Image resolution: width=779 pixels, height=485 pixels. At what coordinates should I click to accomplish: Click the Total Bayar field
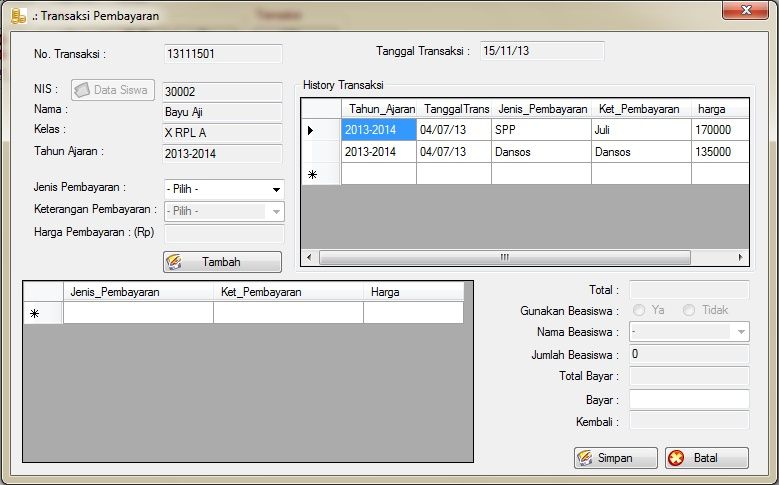point(689,376)
